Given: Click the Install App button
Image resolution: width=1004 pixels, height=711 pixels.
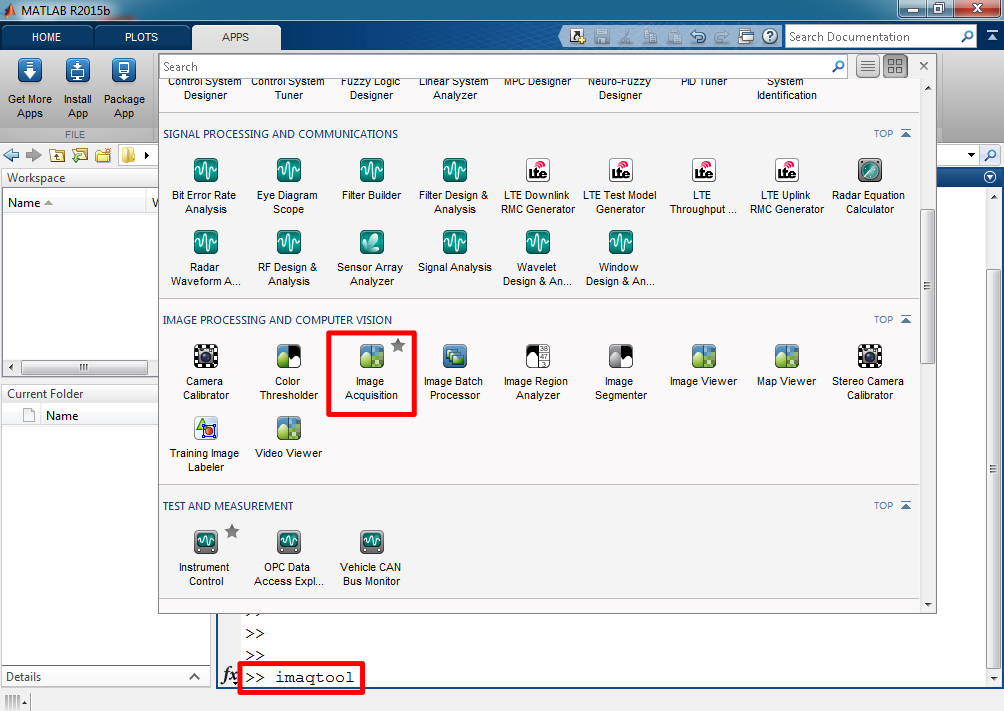Looking at the screenshot, I should pyautogui.click(x=77, y=88).
